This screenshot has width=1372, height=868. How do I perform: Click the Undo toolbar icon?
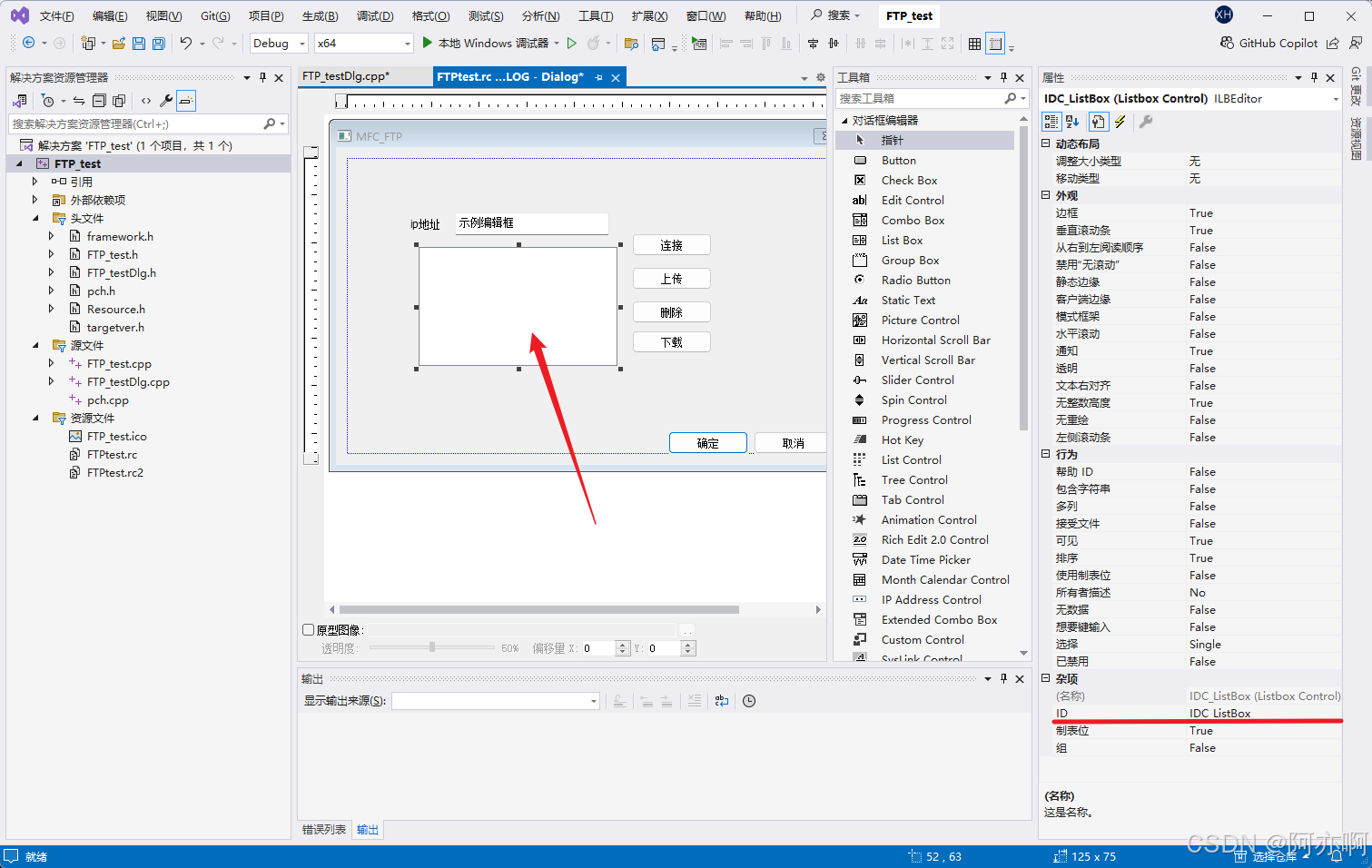(x=186, y=43)
